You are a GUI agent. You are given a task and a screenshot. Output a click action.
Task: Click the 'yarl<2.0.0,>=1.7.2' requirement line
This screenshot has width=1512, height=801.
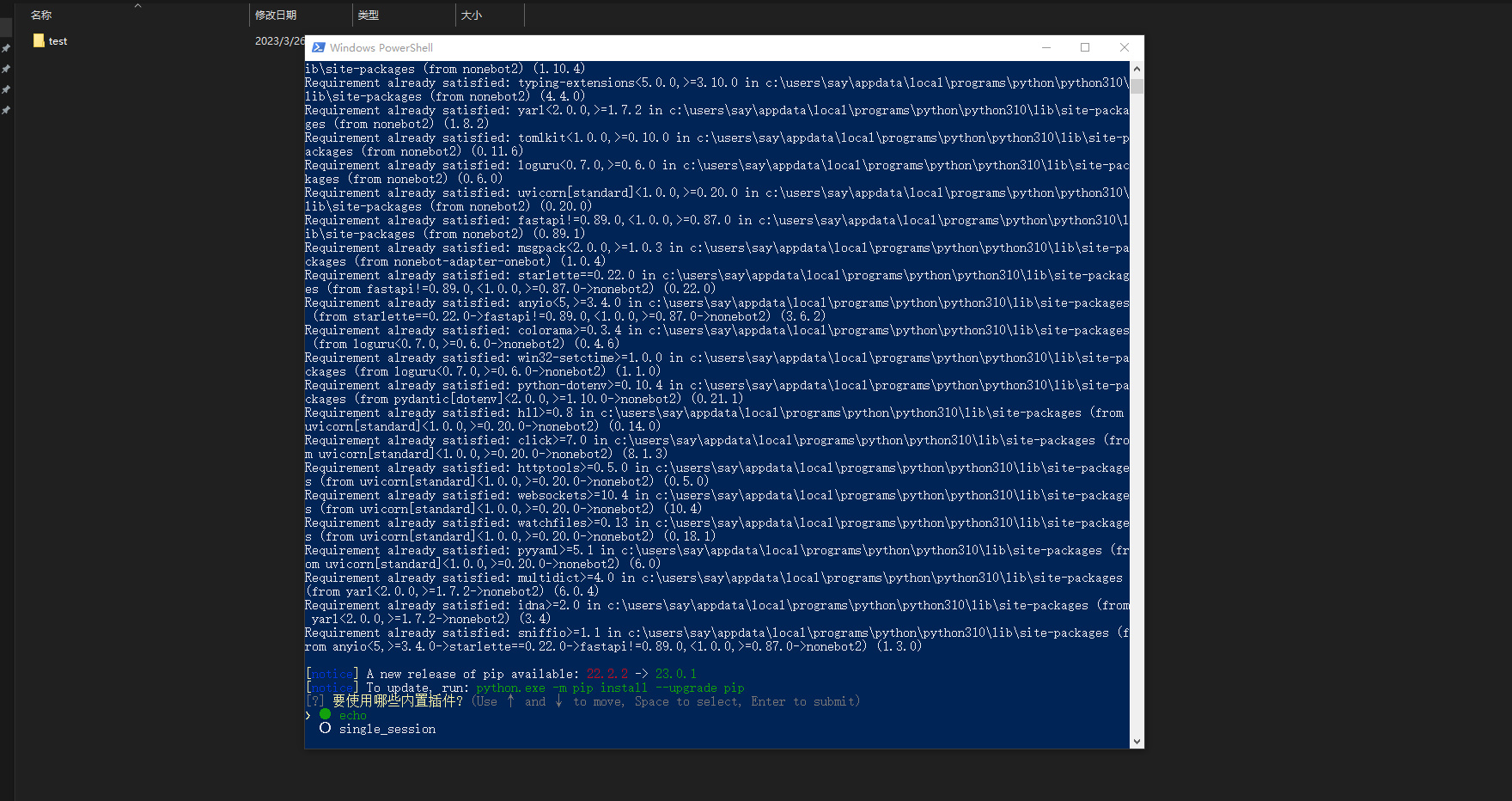tap(716, 117)
